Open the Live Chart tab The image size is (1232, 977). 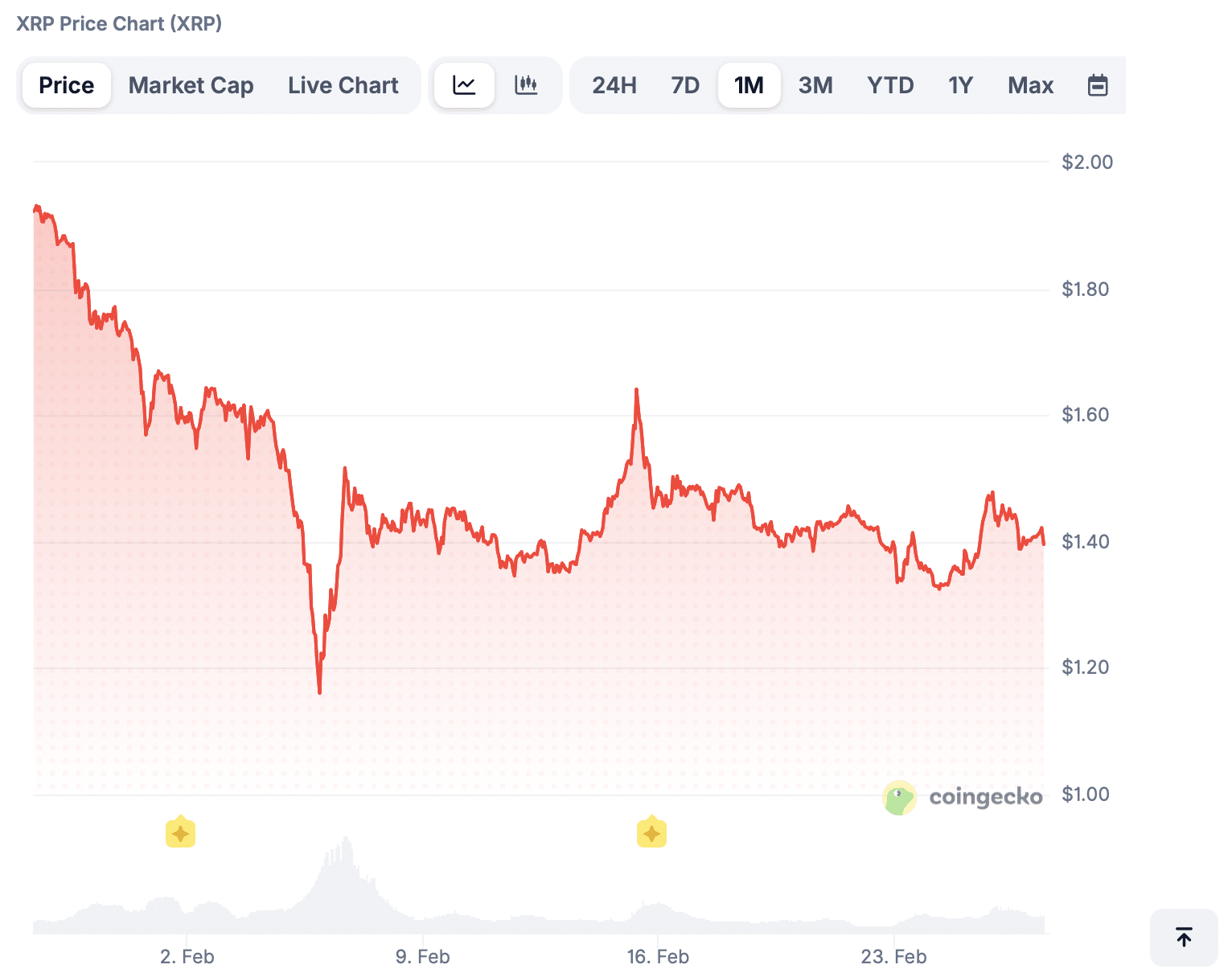coord(343,84)
